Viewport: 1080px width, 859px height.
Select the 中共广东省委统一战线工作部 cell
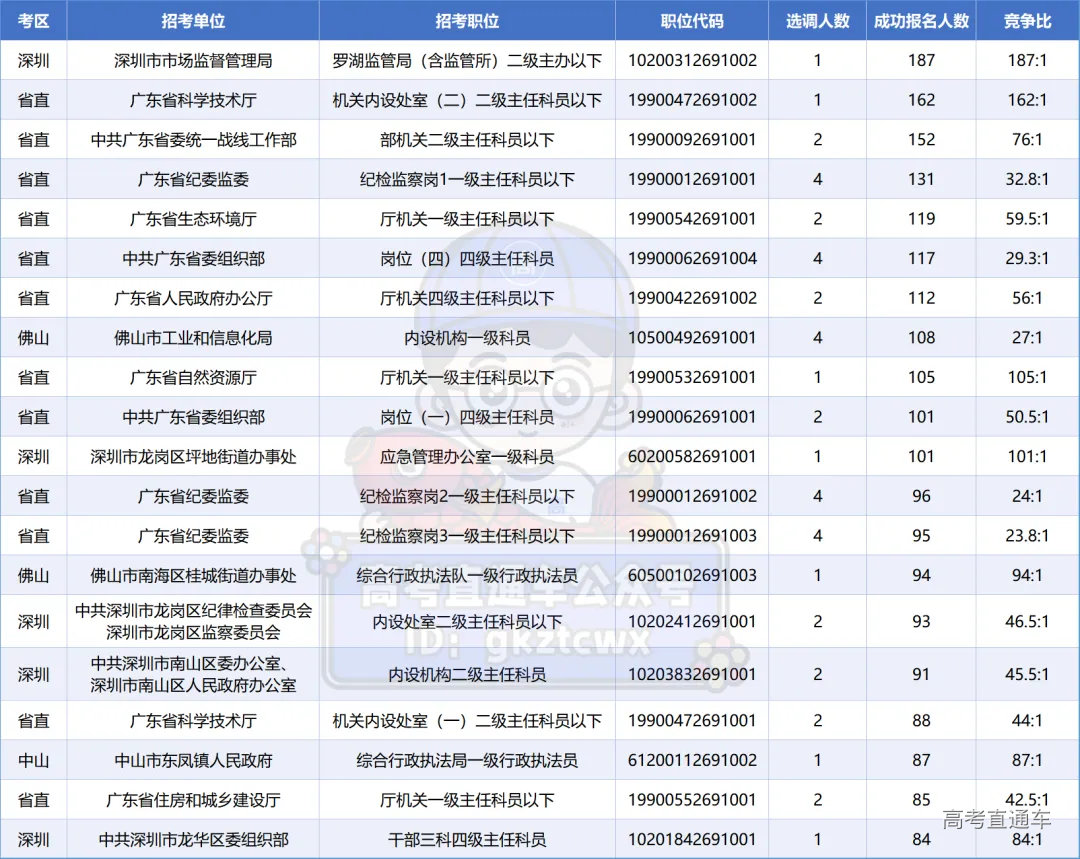click(193, 140)
